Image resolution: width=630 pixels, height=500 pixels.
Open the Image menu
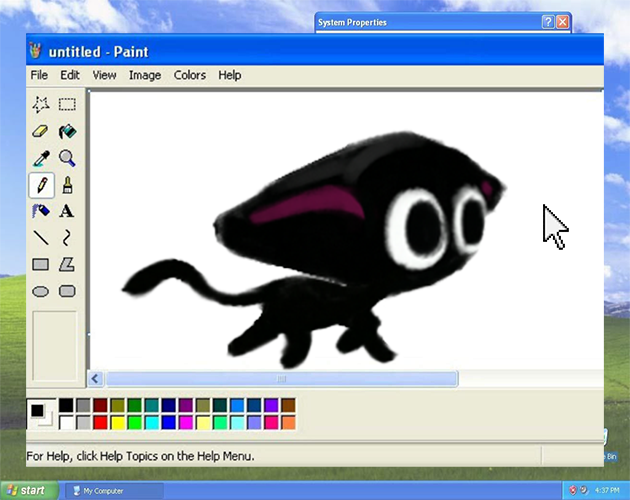145,75
